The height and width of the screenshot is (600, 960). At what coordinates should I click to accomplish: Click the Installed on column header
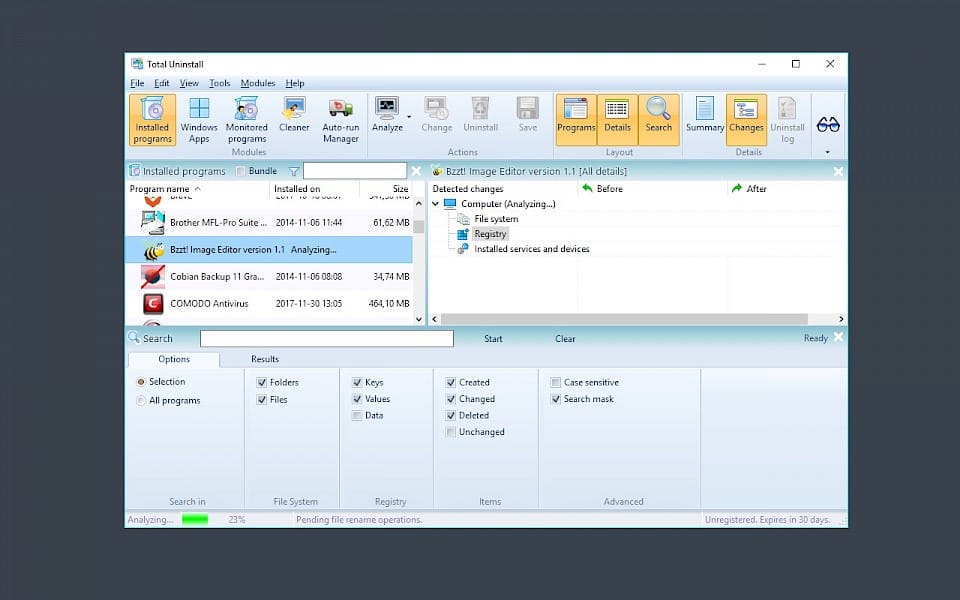click(315, 189)
